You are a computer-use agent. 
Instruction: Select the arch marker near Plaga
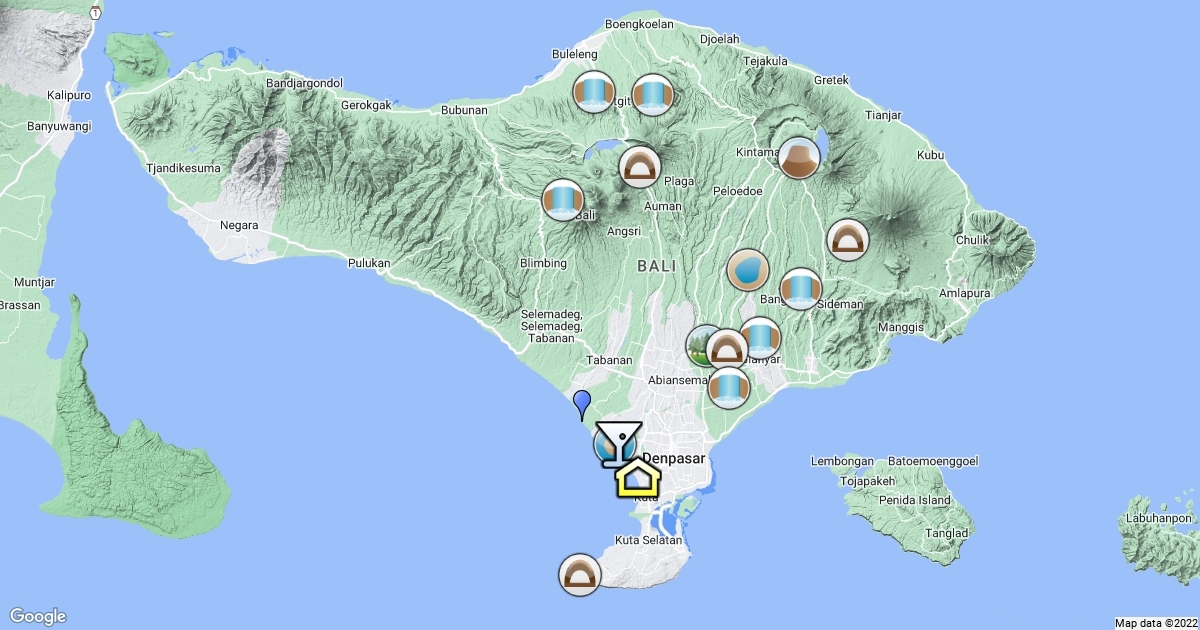click(x=639, y=166)
